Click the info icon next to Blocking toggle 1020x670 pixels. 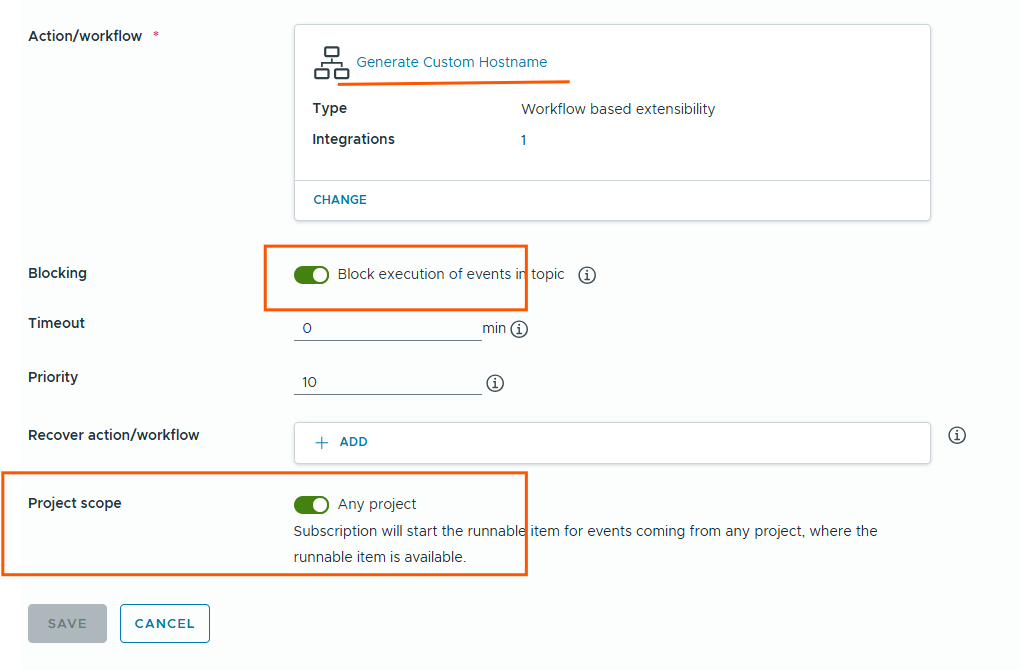click(x=588, y=275)
